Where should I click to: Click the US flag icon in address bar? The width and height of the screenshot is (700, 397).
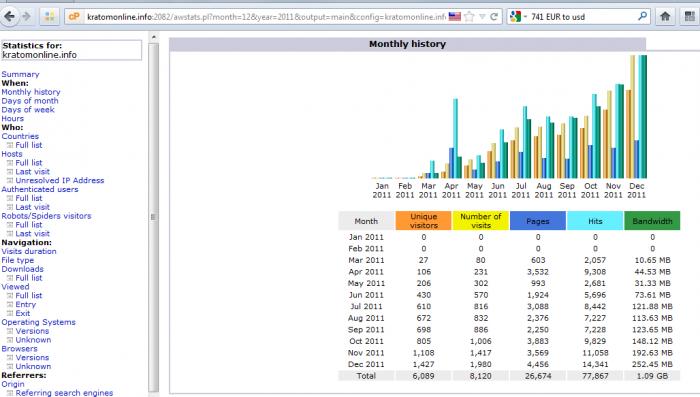(455, 17)
